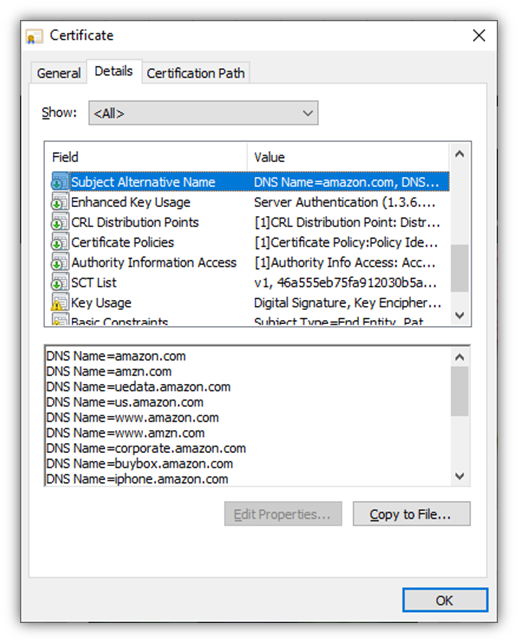
Task: Click the DNS names box scroll up arrow
Action: [x=460, y=357]
